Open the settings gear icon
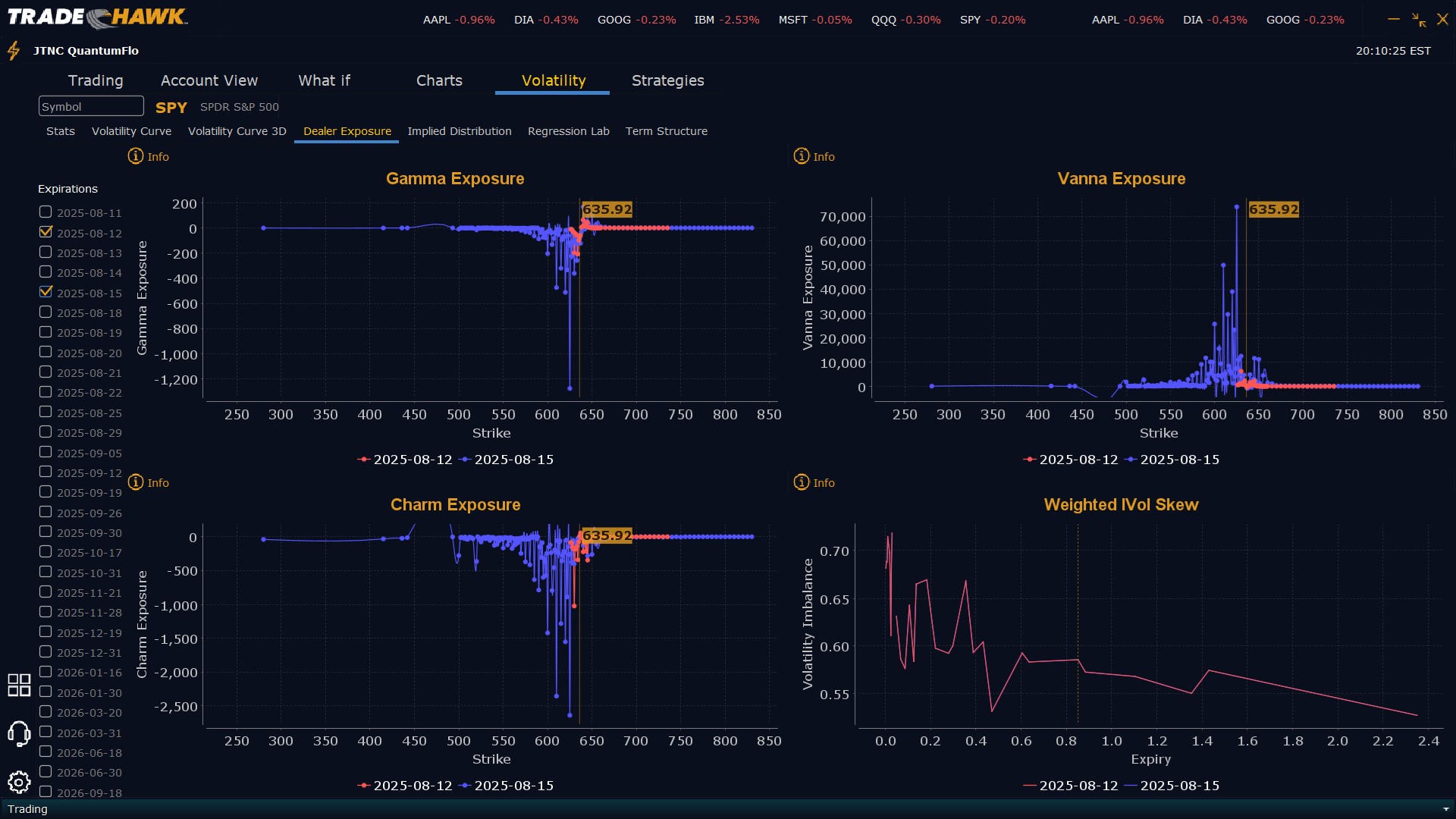This screenshot has width=1456, height=819. coord(19,782)
